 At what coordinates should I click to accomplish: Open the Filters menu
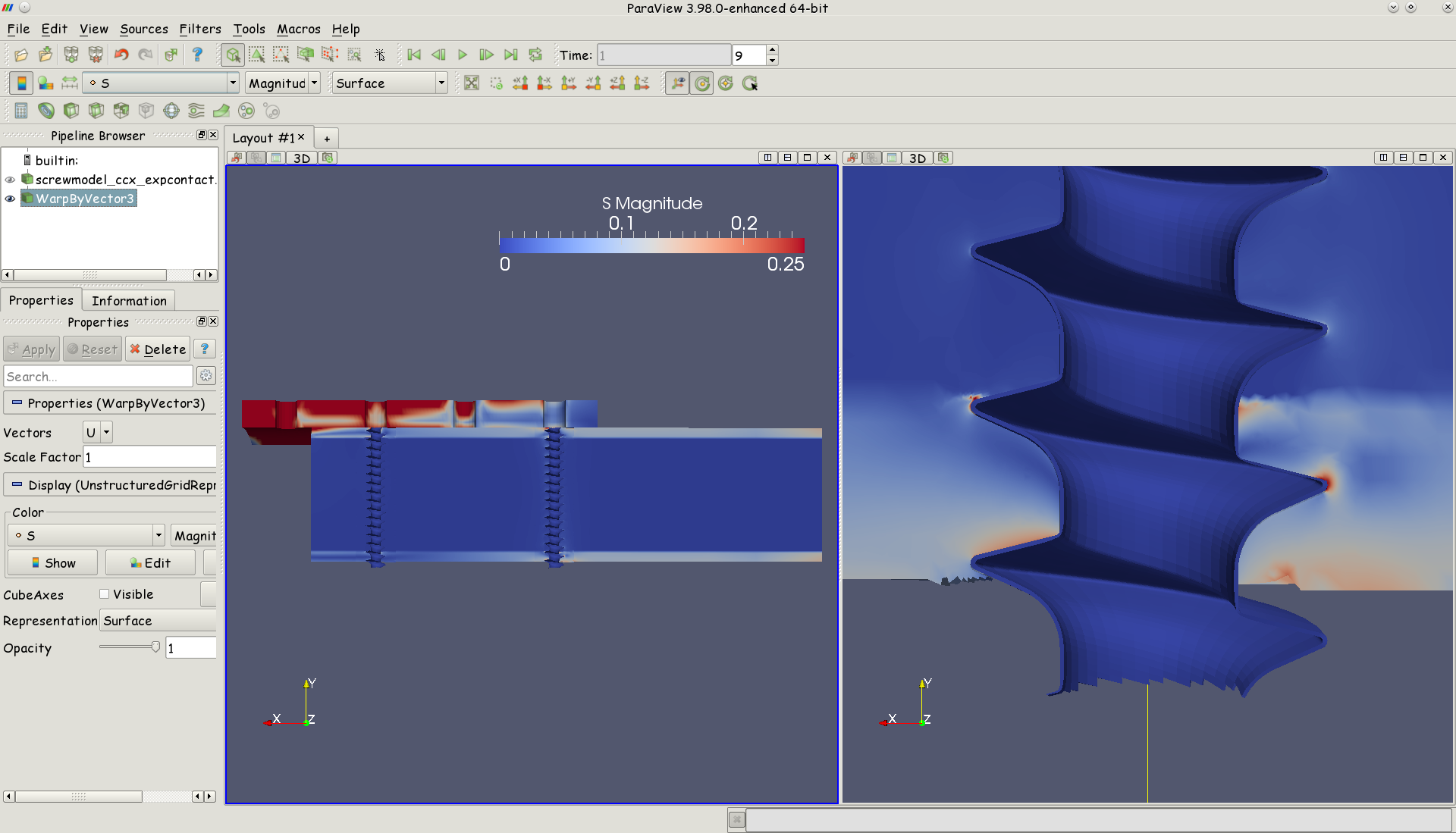200,29
